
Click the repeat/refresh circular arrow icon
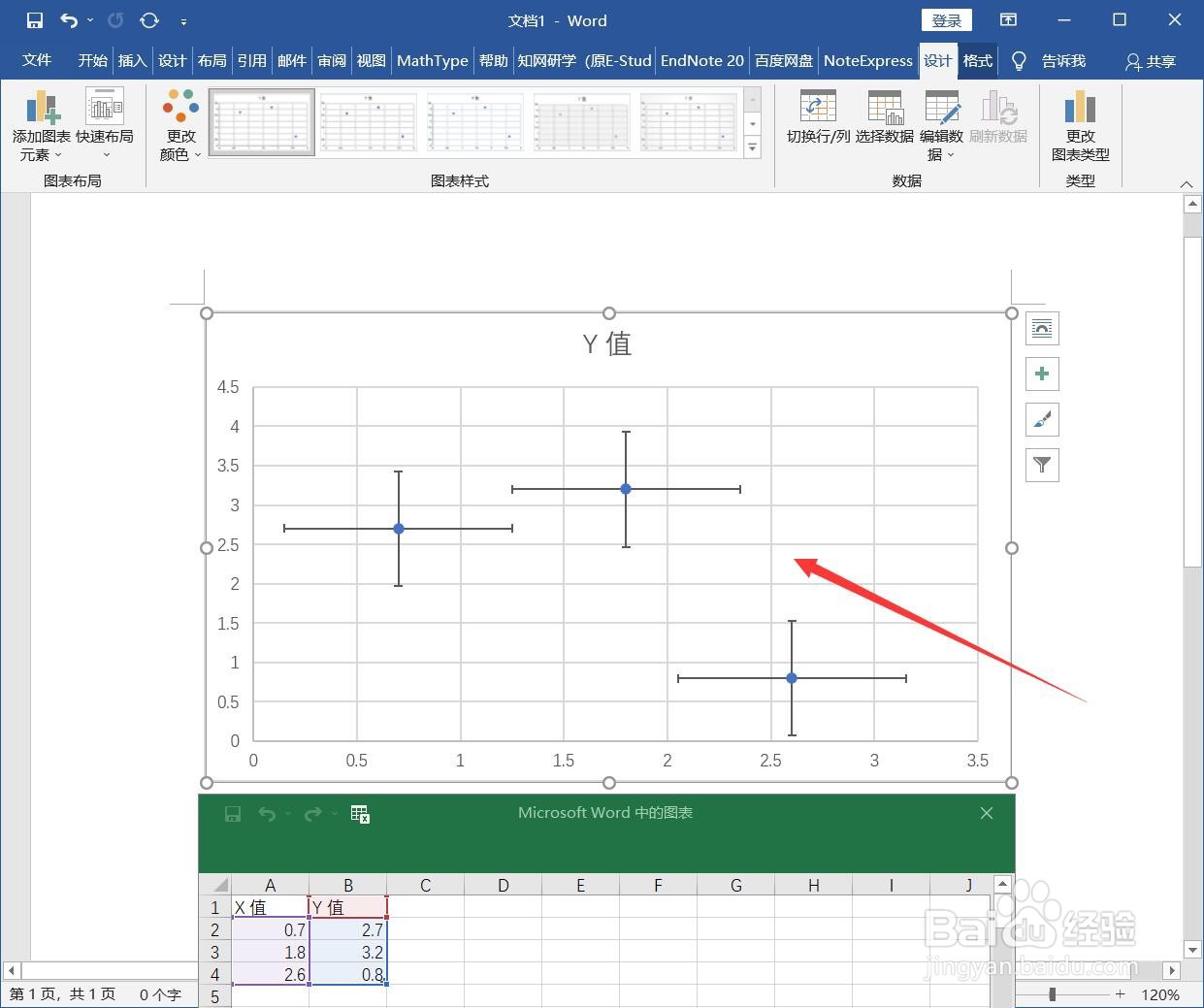click(x=149, y=20)
